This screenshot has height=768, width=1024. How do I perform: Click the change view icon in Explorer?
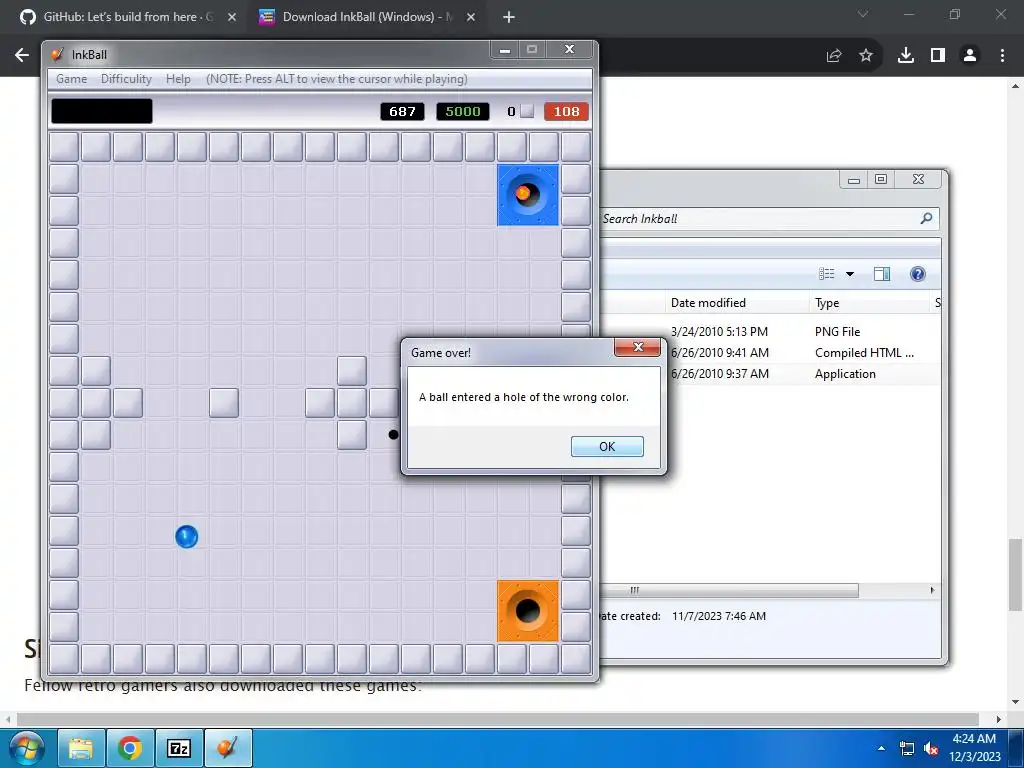(x=827, y=274)
